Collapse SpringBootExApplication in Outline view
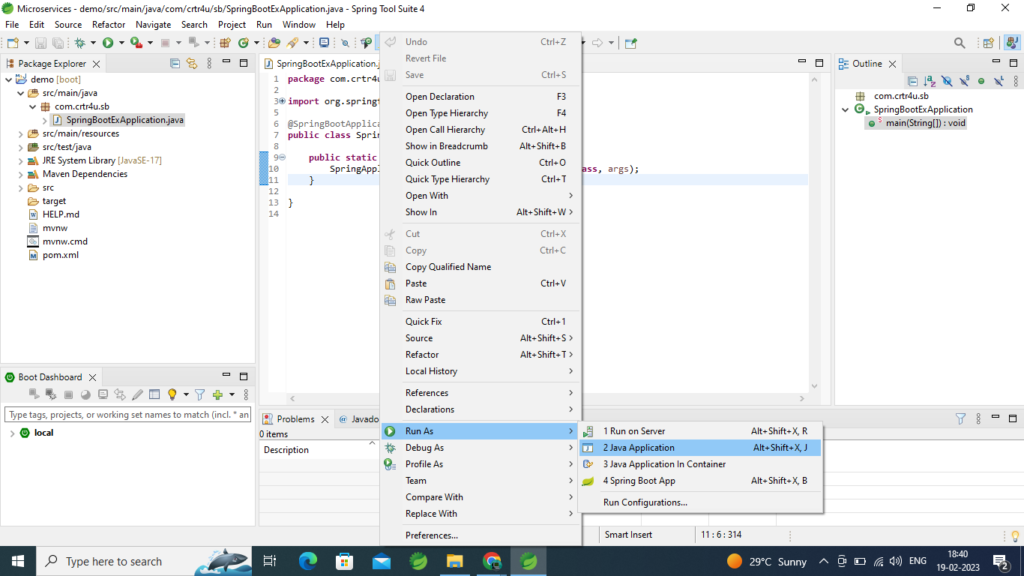Image resolution: width=1024 pixels, height=576 pixels. pyautogui.click(x=846, y=110)
